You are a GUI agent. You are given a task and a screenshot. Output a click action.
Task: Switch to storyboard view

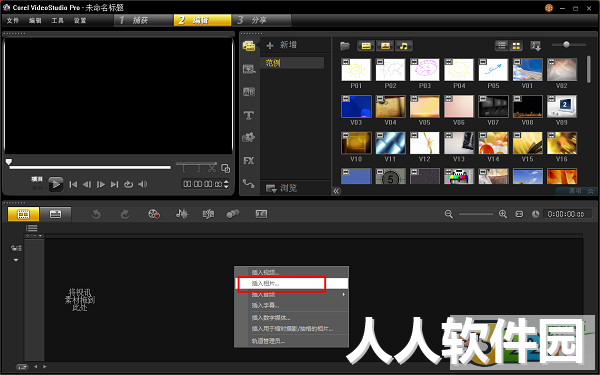[23, 214]
